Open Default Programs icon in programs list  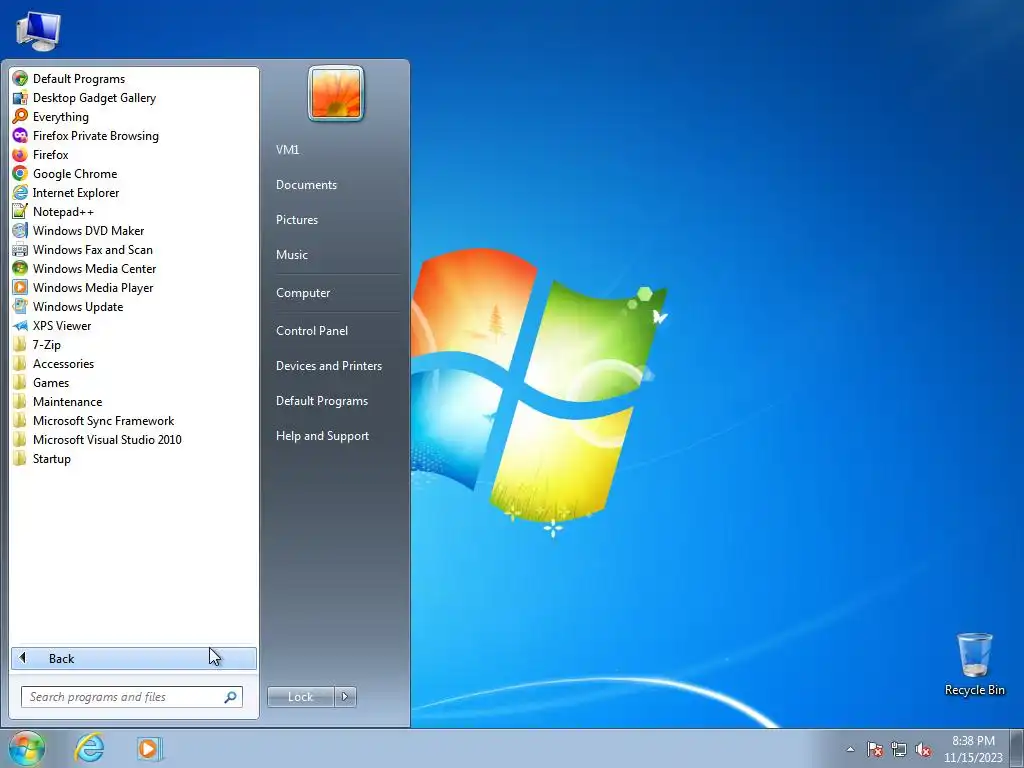pos(20,79)
